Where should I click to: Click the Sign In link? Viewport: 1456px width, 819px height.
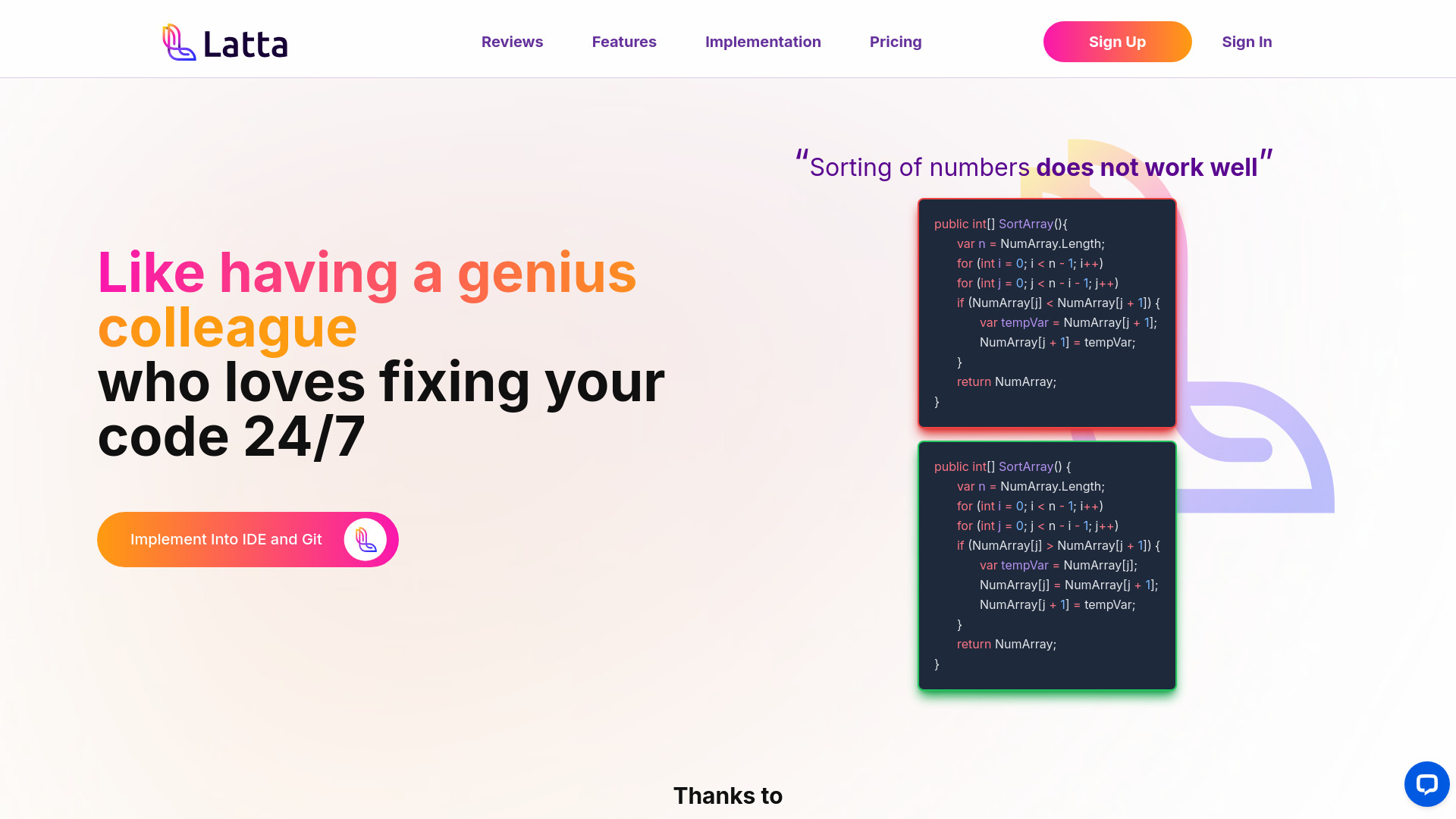point(1247,42)
